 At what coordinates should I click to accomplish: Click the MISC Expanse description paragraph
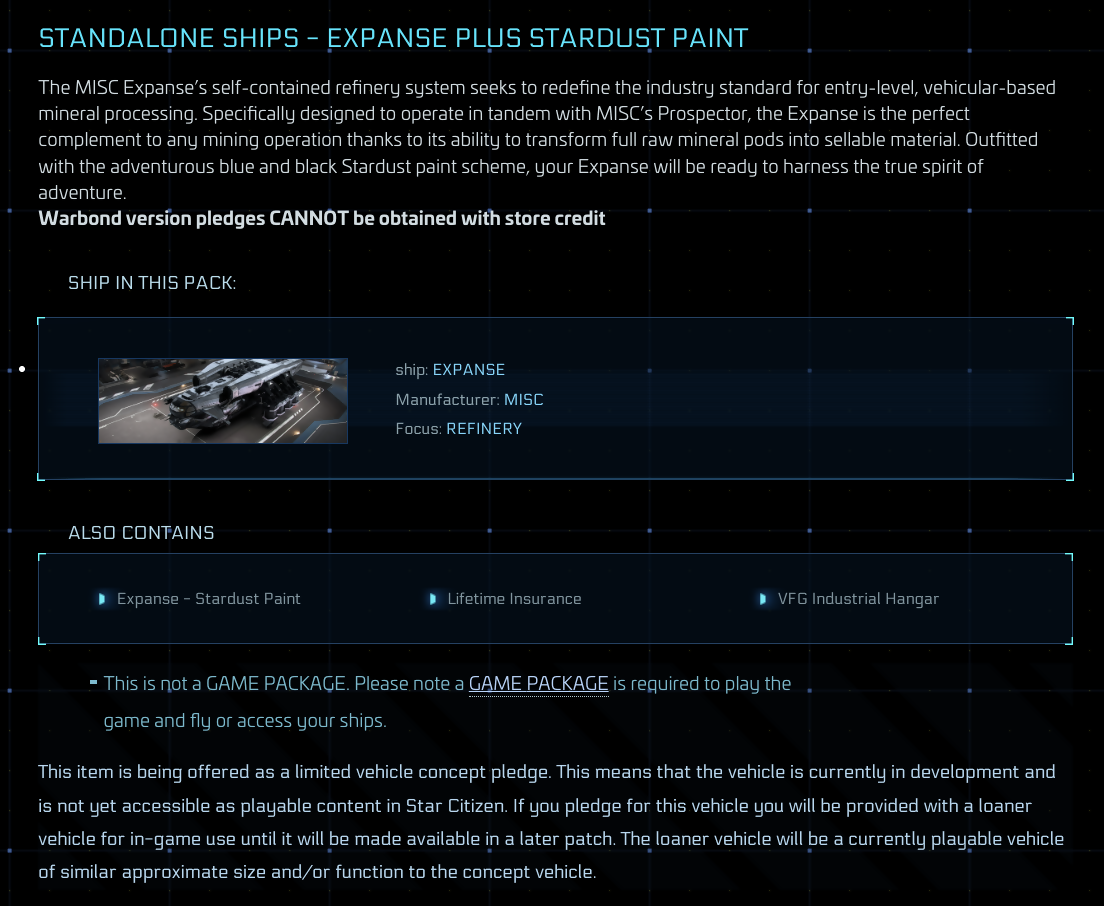pos(547,139)
